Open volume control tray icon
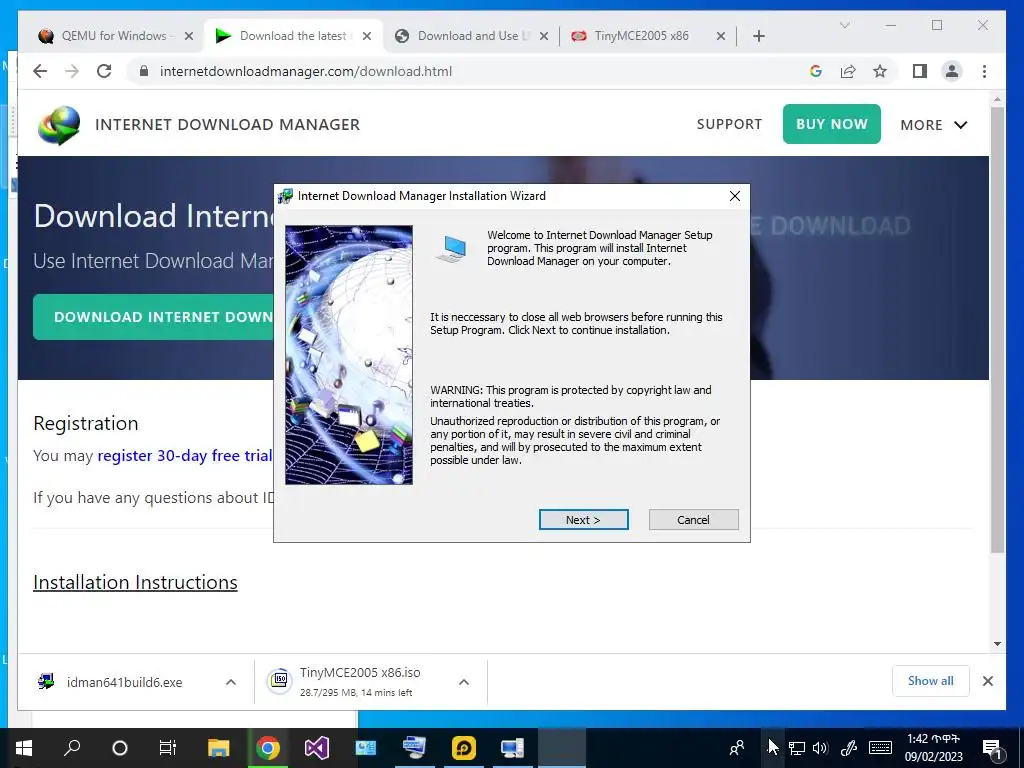Image resolution: width=1024 pixels, height=768 pixels. click(x=820, y=748)
